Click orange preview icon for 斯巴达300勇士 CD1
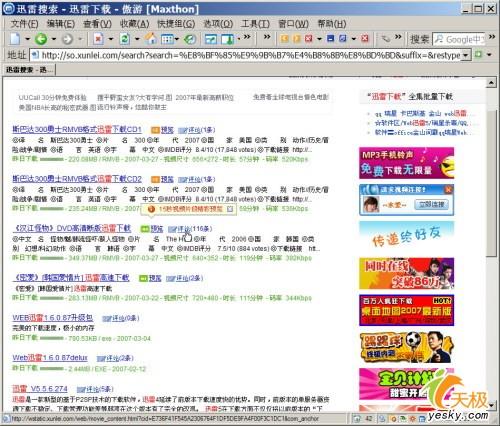Viewport: 500px width, 426px height. 155,130
